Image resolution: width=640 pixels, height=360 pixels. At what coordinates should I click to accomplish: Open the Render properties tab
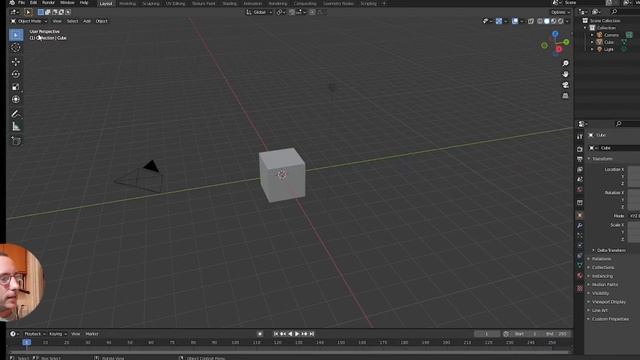(580, 149)
